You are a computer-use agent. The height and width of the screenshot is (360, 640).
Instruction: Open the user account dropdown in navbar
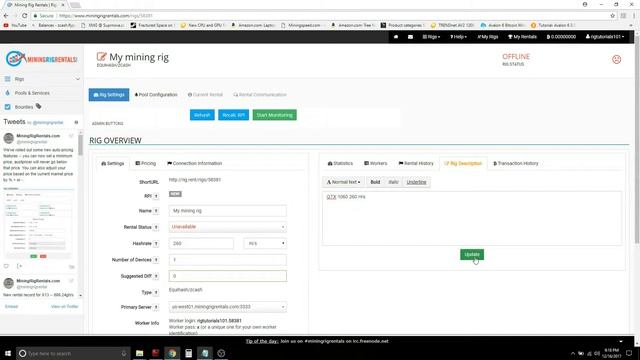(605, 37)
